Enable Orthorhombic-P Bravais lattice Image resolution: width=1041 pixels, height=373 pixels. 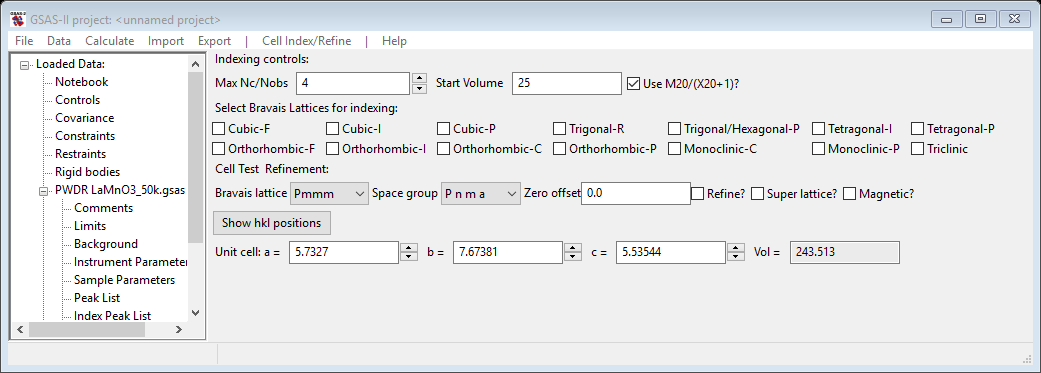(560, 149)
